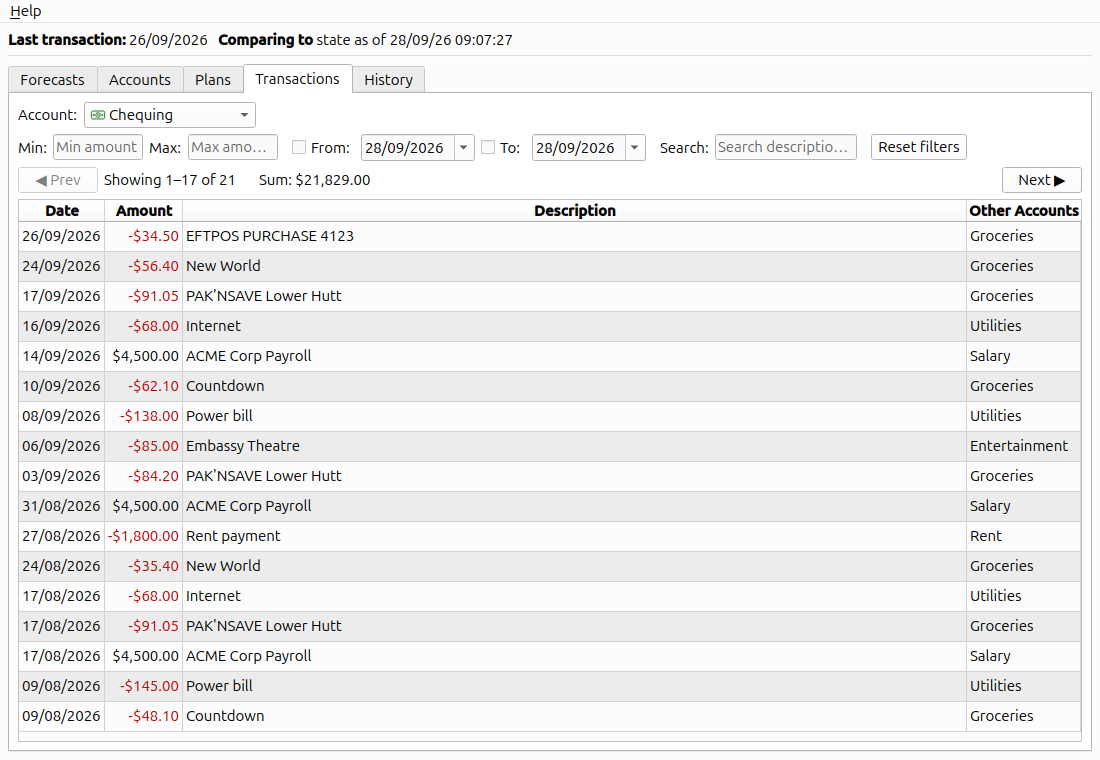The width and height of the screenshot is (1100, 760).
Task: Focus the Min amount field
Action: pyautogui.click(x=98, y=147)
